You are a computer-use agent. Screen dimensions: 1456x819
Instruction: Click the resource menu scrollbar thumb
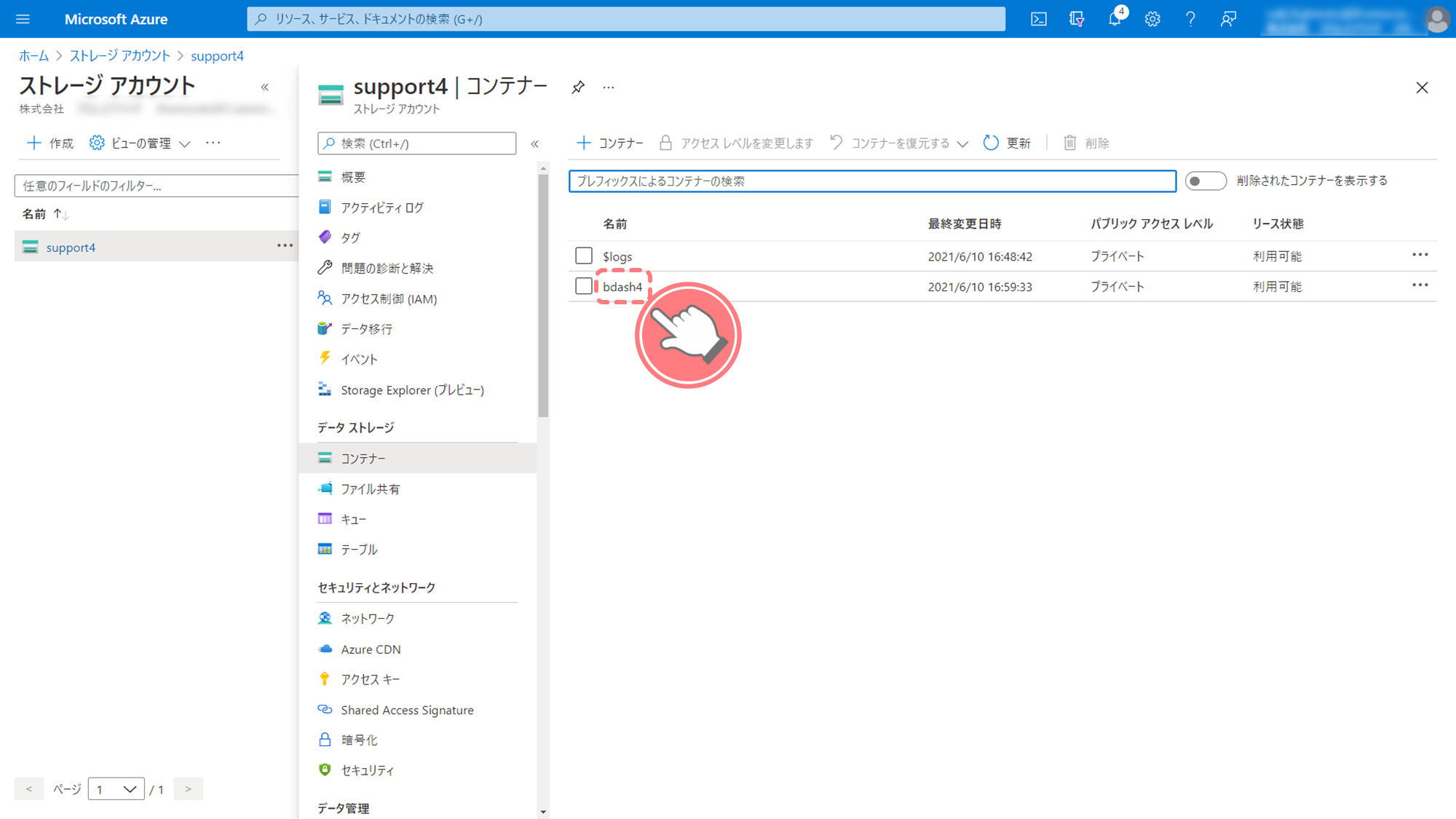pos(543,295)
